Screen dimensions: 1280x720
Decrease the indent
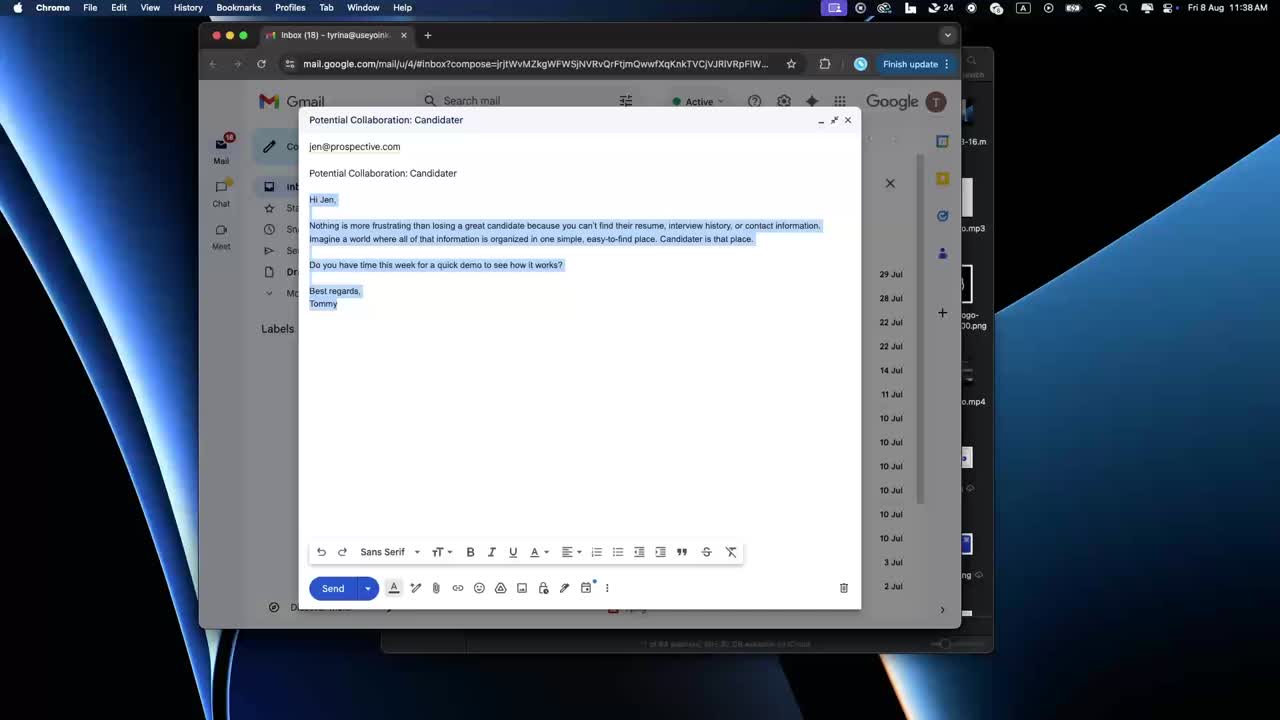pyautogui.click(x=639, y=552)
